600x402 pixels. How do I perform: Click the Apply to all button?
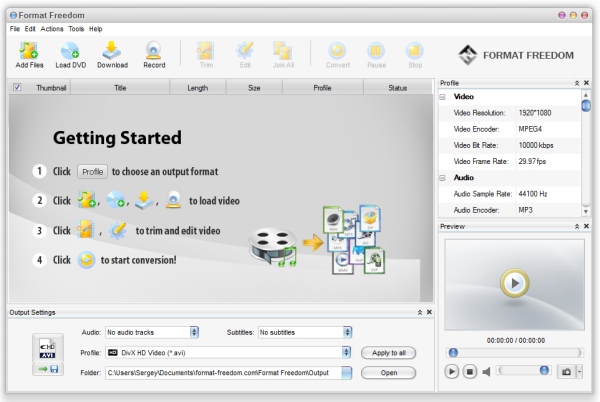coord(388,353)
